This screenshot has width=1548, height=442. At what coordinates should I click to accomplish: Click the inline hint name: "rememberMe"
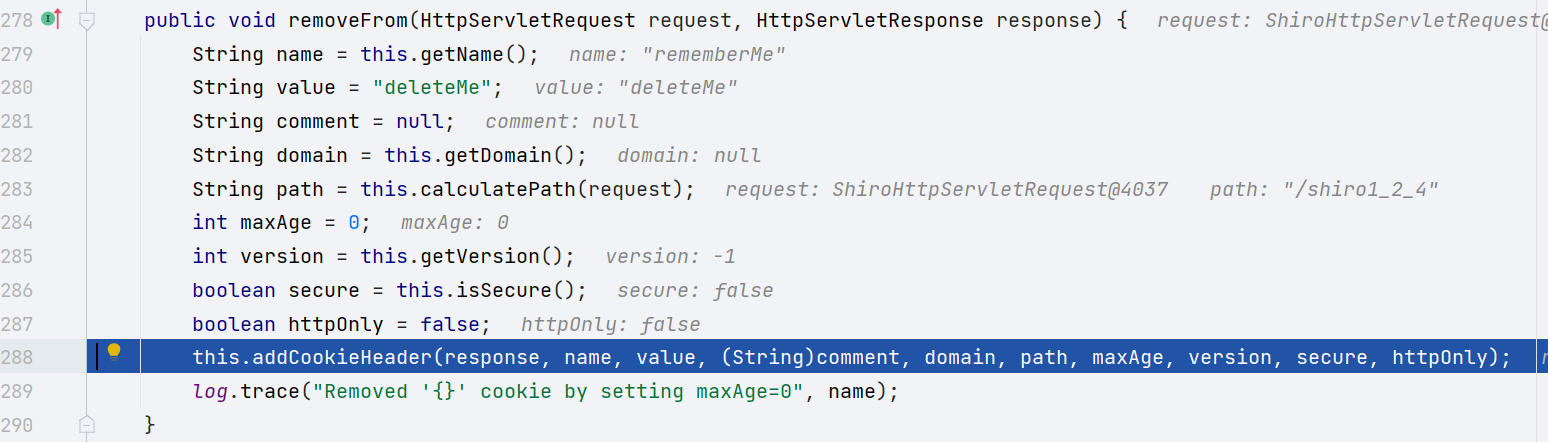(x=676, y=54)
